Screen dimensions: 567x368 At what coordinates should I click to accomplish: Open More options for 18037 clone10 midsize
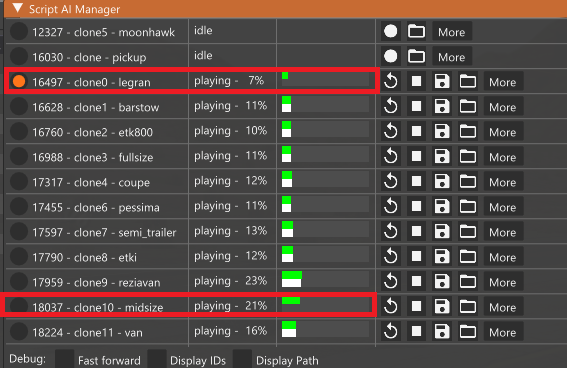(503, 307)
